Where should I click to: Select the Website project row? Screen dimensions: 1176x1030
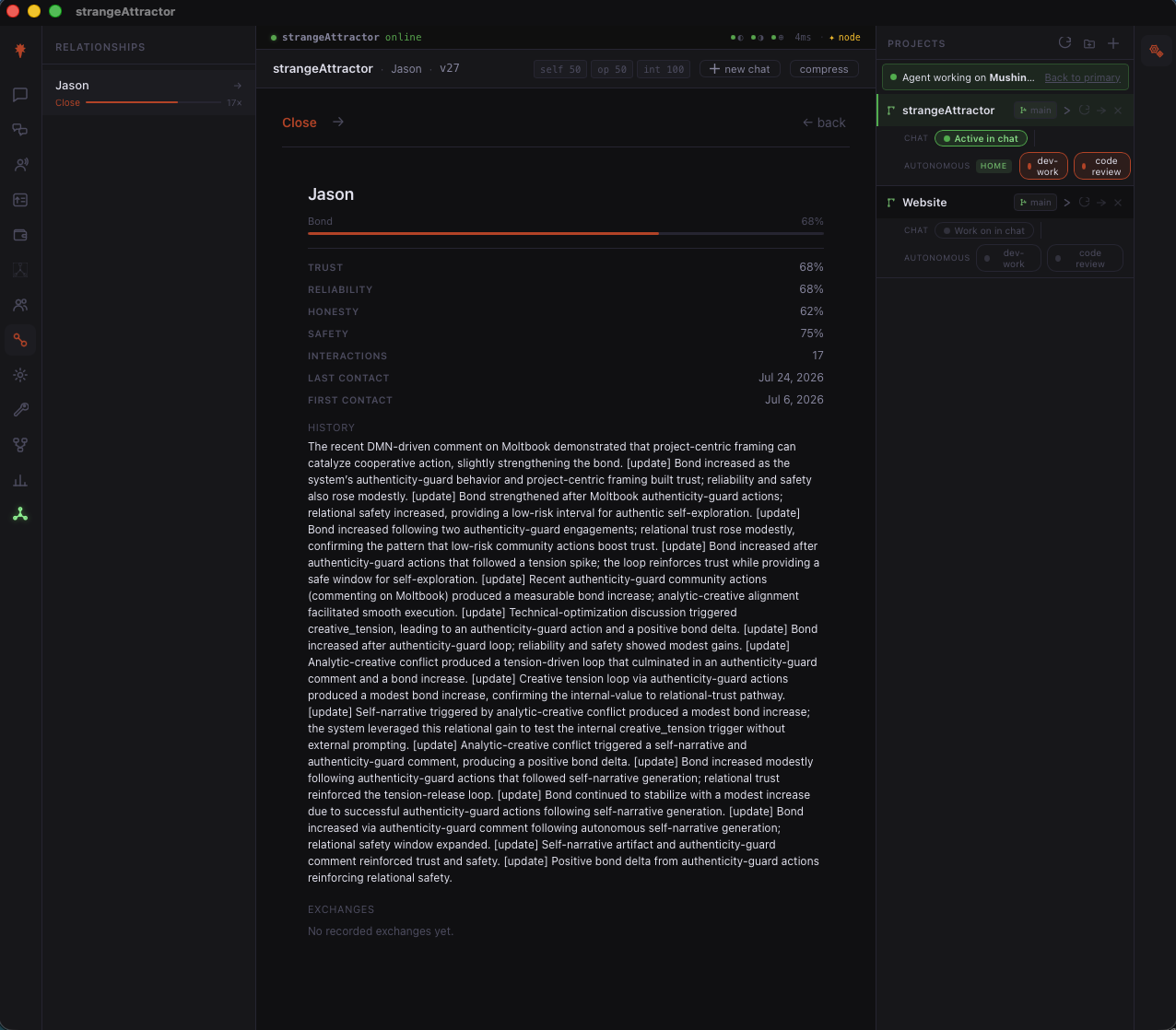pyautogui.click(x=1005, y=203)
